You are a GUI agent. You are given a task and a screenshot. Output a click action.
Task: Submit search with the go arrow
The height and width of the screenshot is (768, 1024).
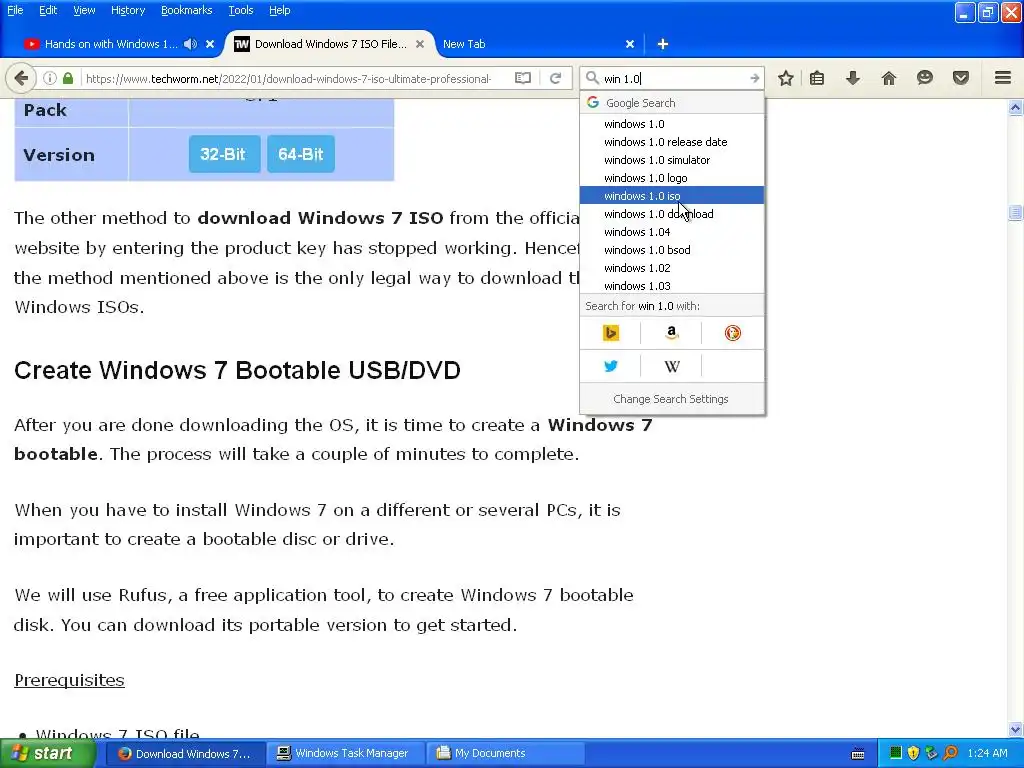(754, 78)
